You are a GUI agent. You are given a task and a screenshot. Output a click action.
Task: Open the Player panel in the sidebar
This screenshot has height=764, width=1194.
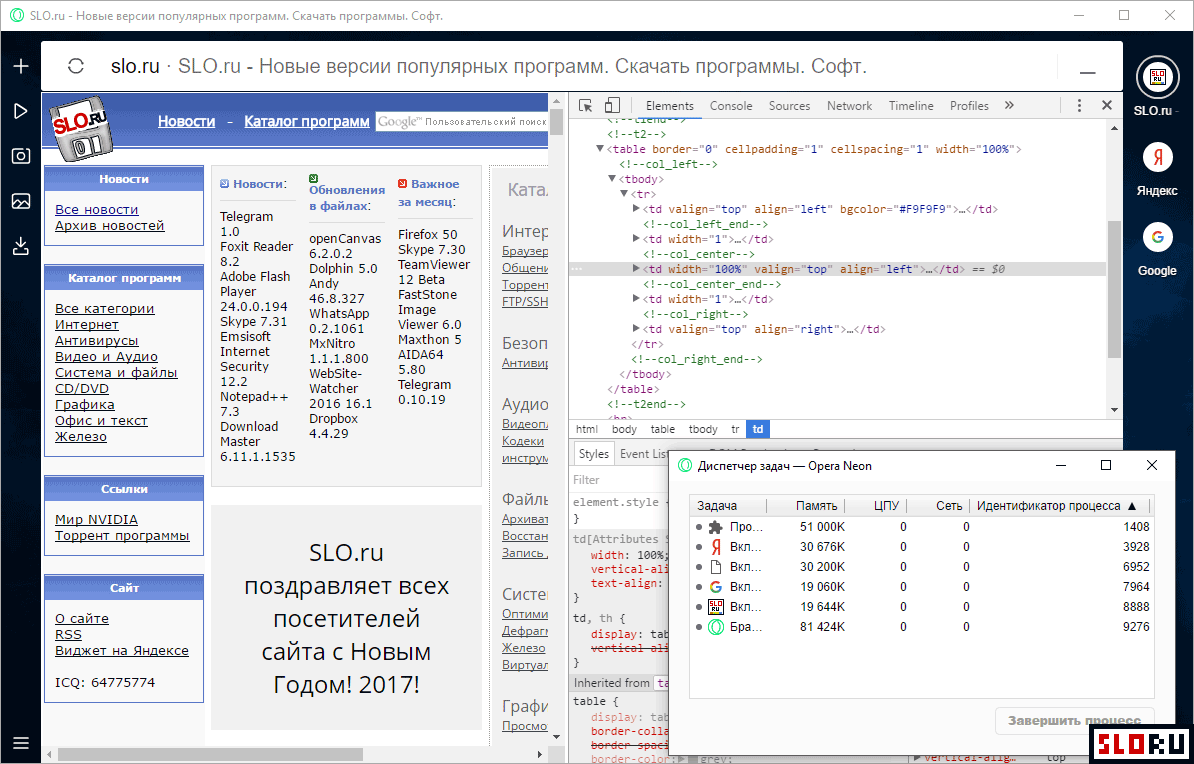21,111
